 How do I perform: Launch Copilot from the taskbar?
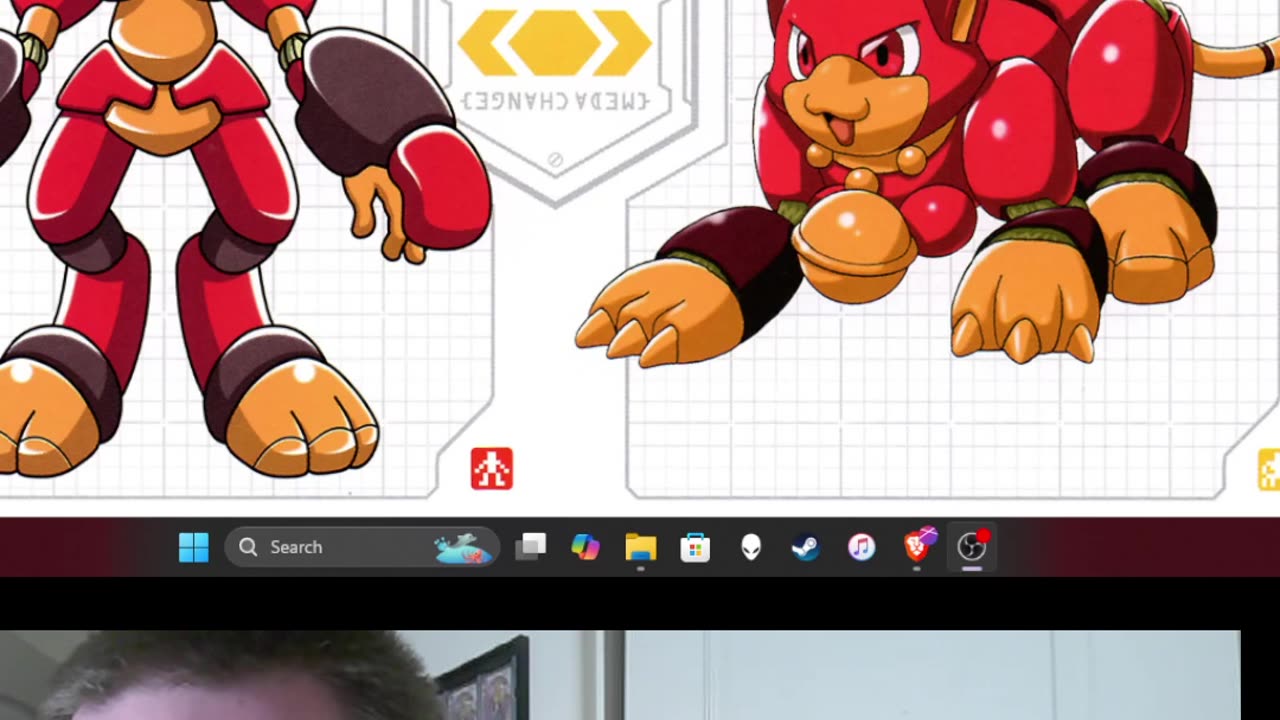click(x=585, y=547)
